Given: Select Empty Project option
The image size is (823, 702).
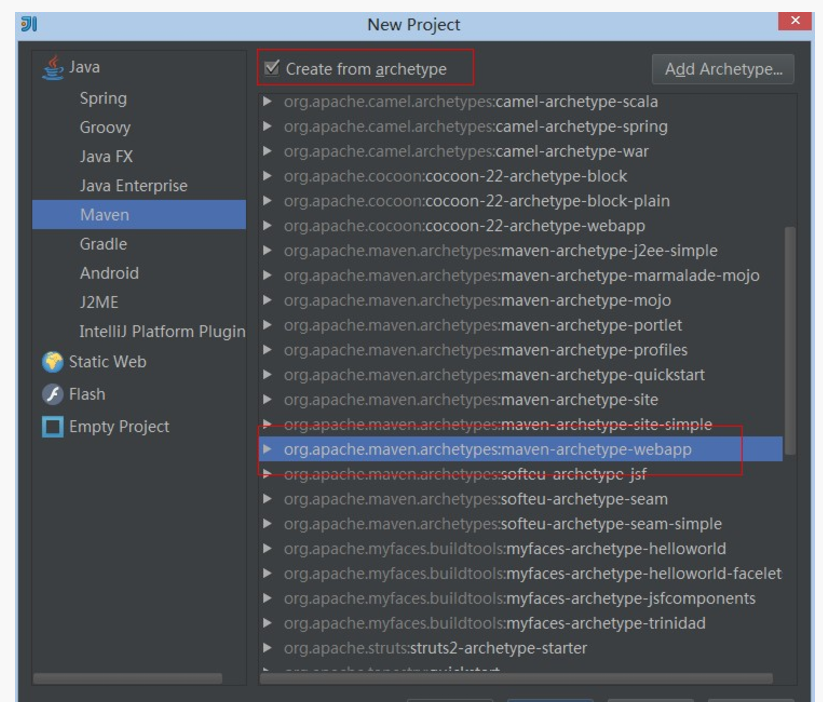Looking at the screenshot, I should 119,427.
